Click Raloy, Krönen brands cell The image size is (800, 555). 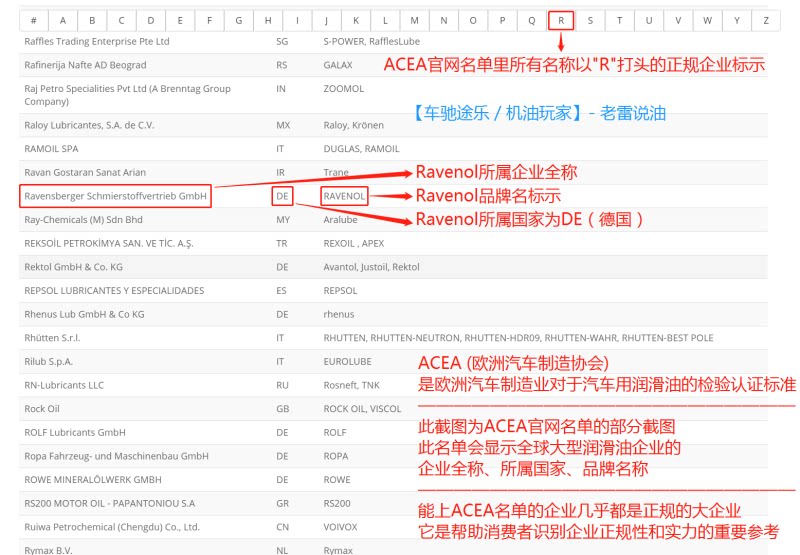tap(354, 125)
